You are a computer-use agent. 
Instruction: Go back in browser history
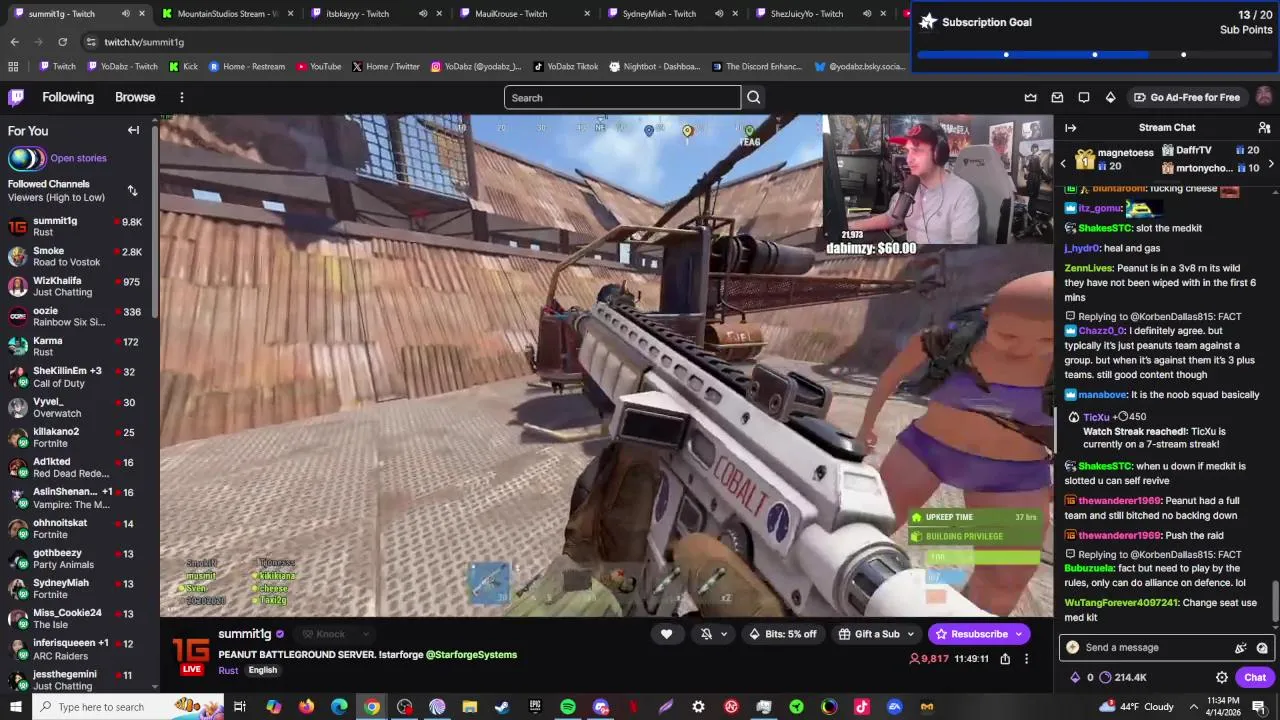14,42
